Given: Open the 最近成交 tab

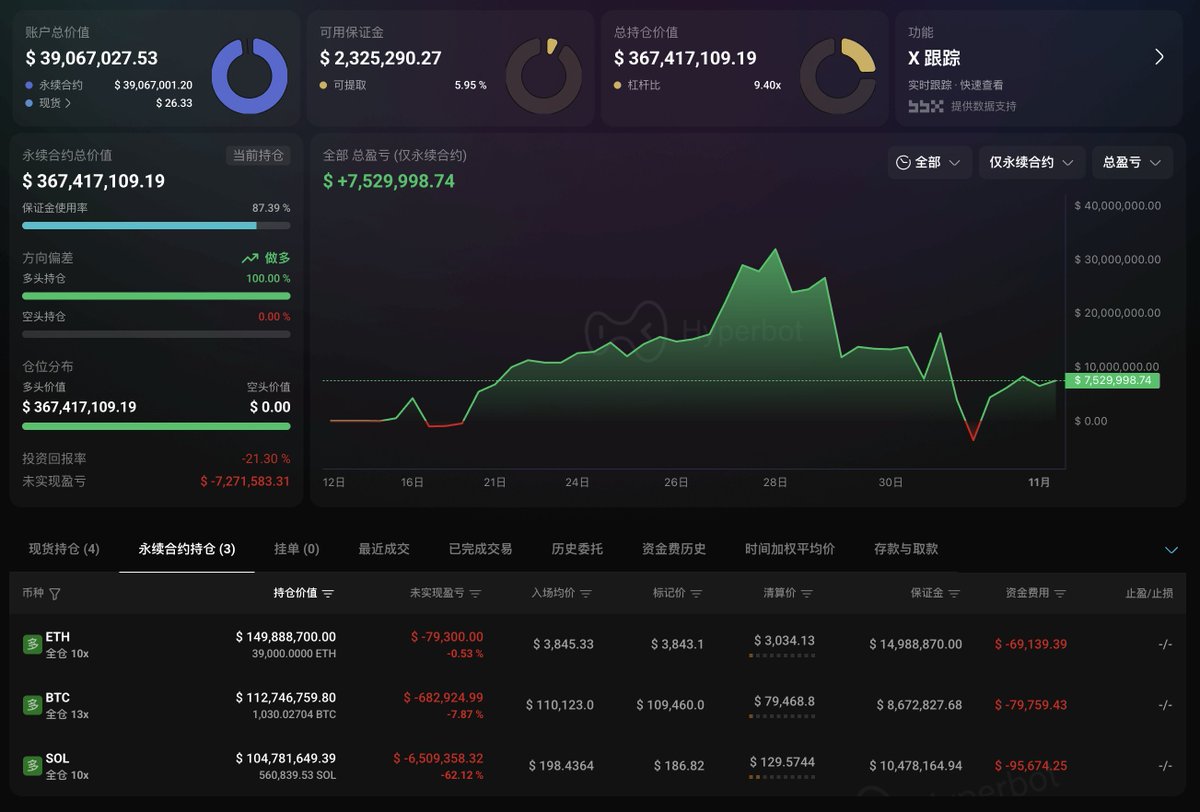Looking at the screenshot, I should 384,549.
